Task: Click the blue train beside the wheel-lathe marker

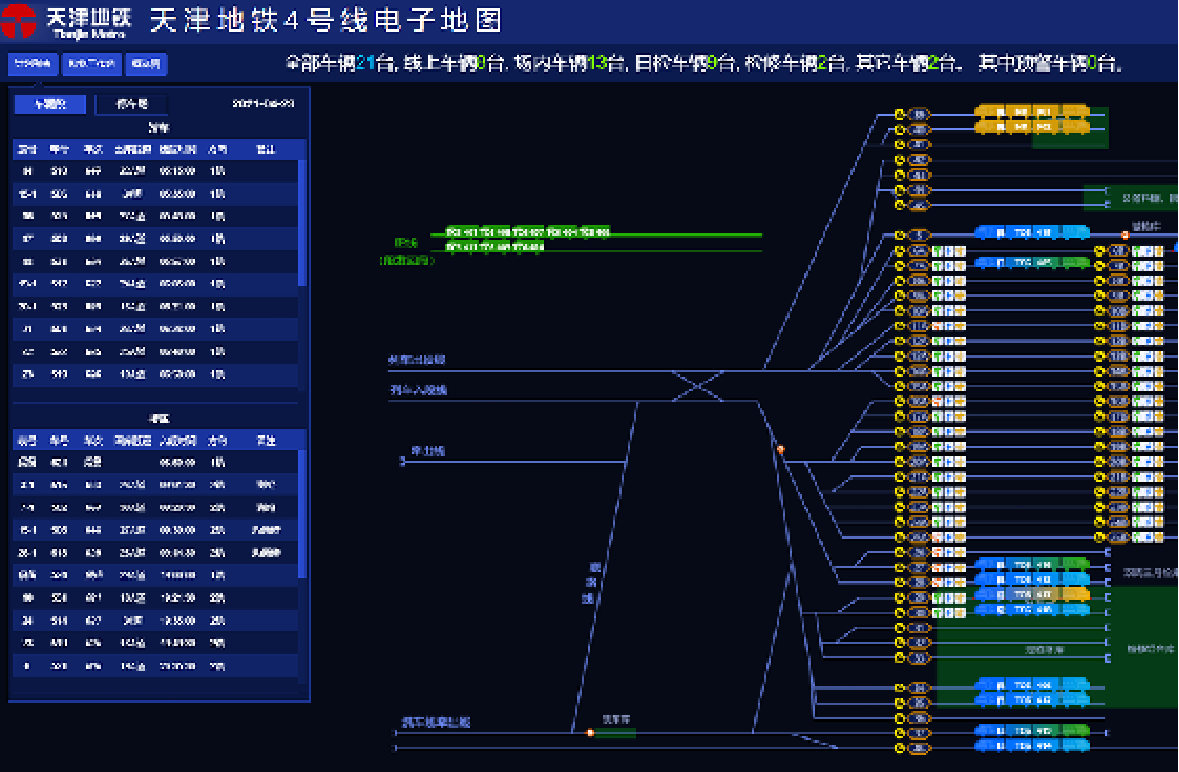Action: click(x=1030, y=233)
